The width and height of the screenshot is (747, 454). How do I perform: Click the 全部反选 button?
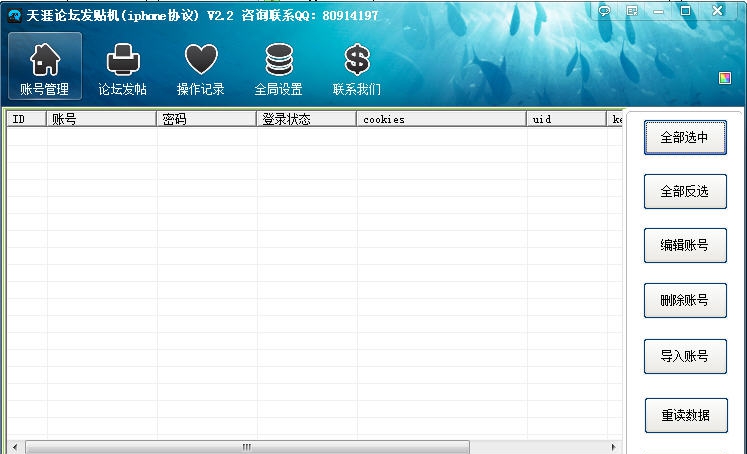click(685, 192)
